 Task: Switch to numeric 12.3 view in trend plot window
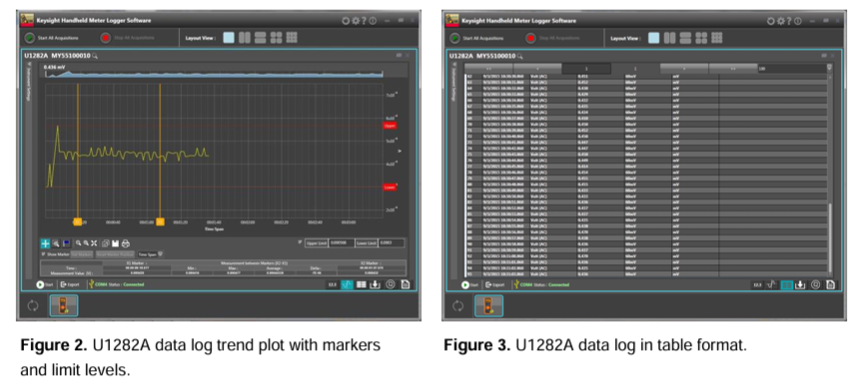click(x=332, y=285)
